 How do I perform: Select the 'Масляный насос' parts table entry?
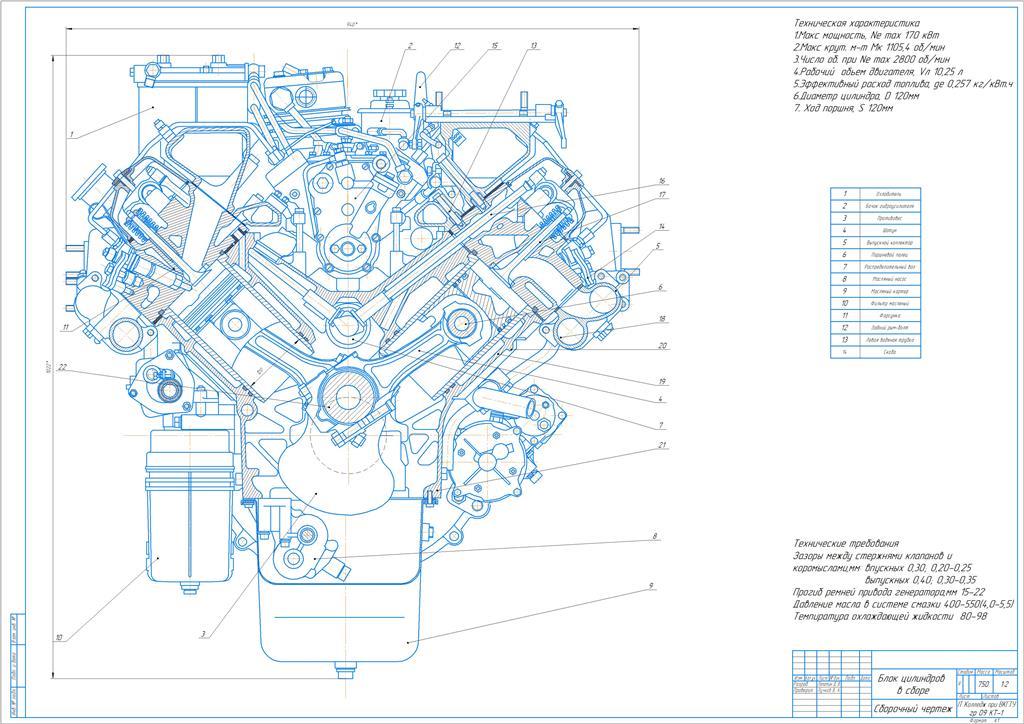[x=875, y=279]
